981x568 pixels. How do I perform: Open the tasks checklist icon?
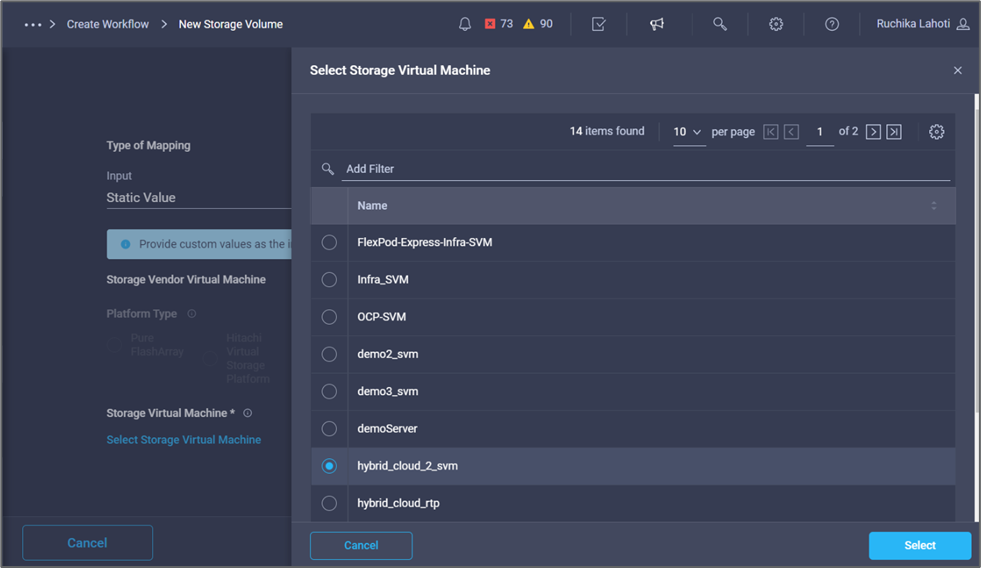(x=598, y=24)
